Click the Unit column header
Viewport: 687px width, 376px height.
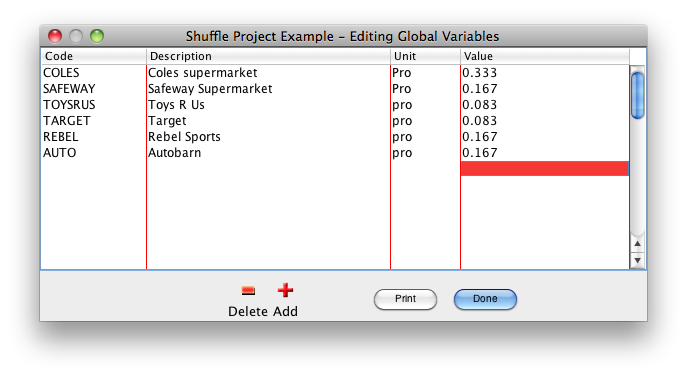[x=425, y=57]
